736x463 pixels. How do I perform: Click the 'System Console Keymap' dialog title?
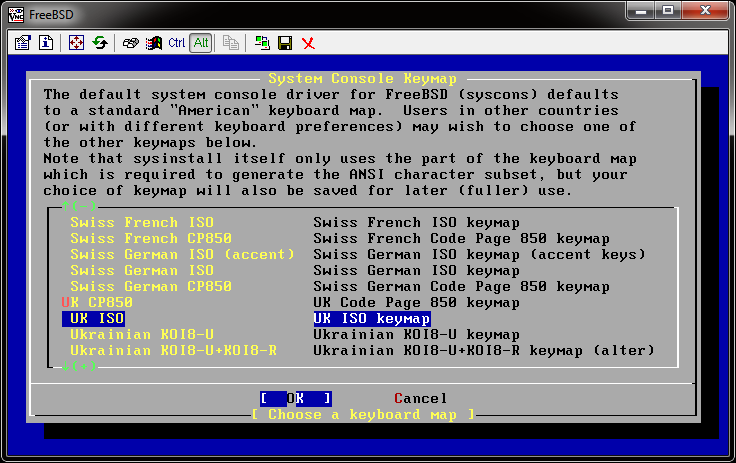[362, 78]
